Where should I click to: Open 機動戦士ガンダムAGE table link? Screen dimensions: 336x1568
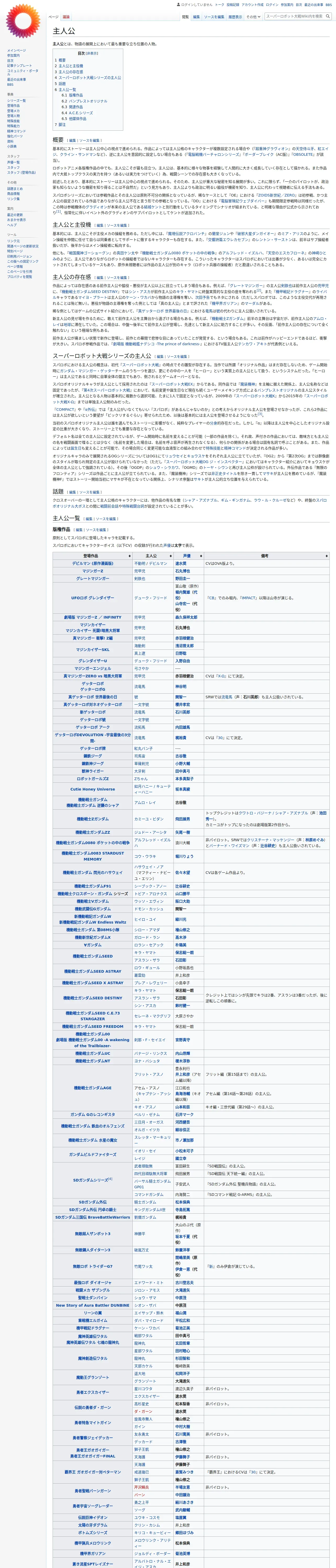tap(93, 1088)
